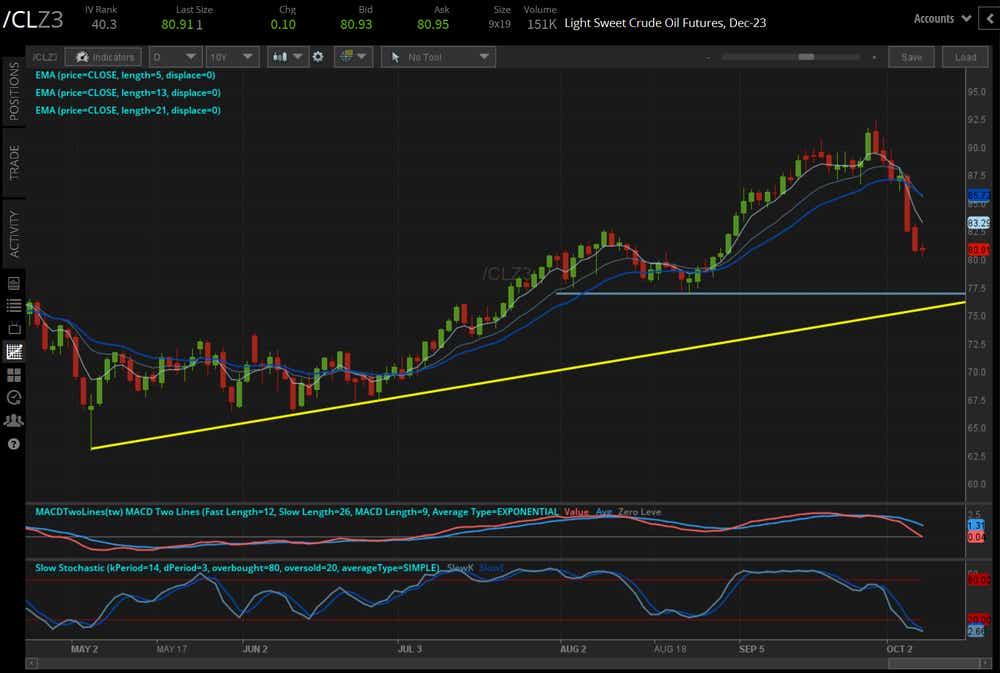The image size is (1000, 673).
Task: Click the blue EMA value axis bubble
Action: [978, 195]
